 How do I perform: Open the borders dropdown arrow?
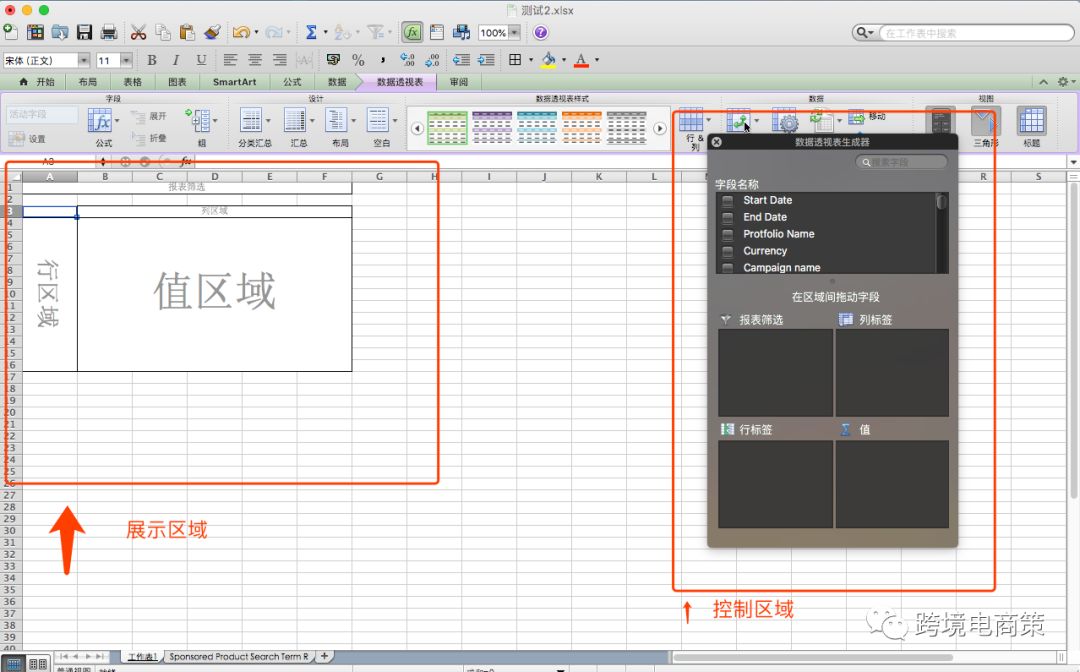(531, 60)
